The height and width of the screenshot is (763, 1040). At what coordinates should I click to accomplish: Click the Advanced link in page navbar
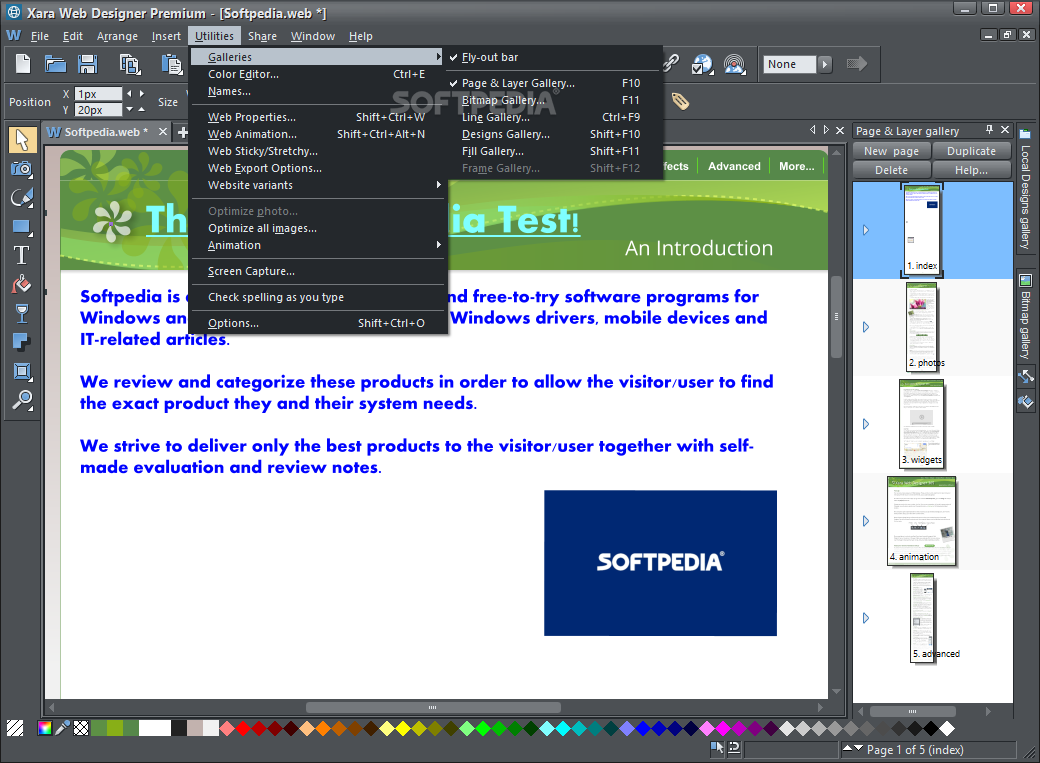pos(734,167)
